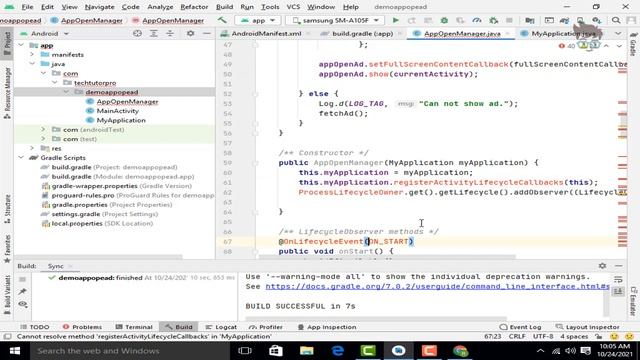Open the Layout Inspector panel
Image resolution: width=640 pixels, height=360 pixels.
coord(588,327)
